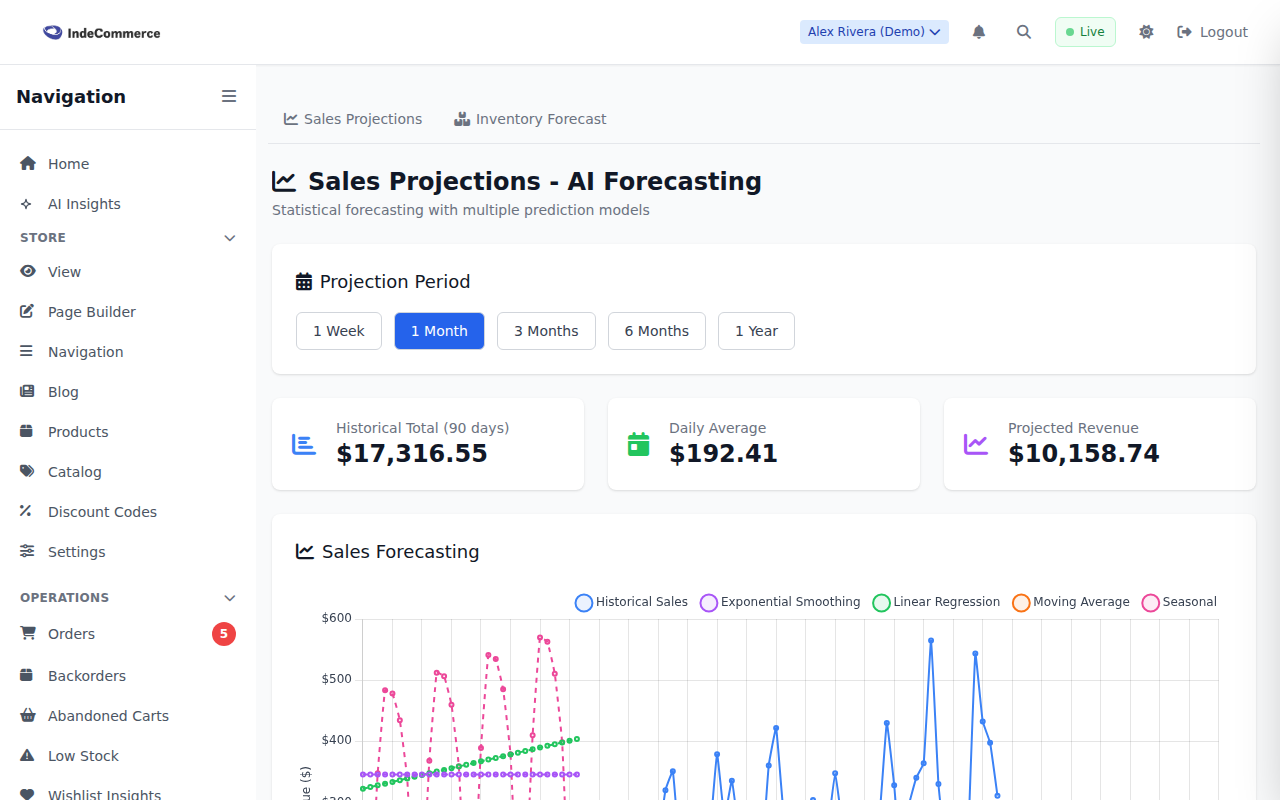Switch to the Sales Projections tab
The height and width of the screenshot is (800, 1280).
(x=353, y=119)
